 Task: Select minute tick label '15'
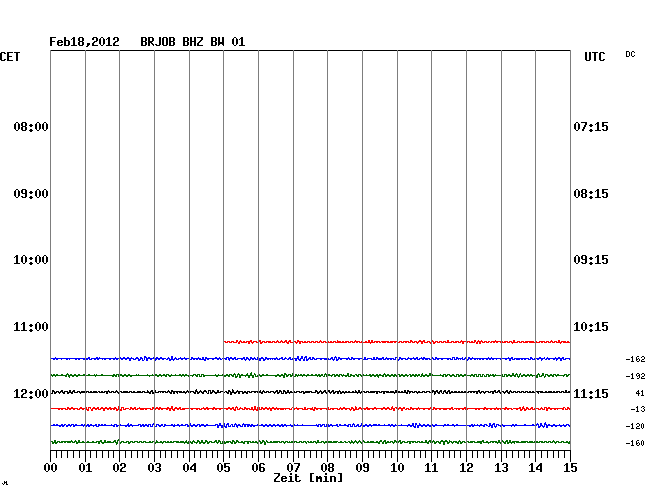pos(570,468)
